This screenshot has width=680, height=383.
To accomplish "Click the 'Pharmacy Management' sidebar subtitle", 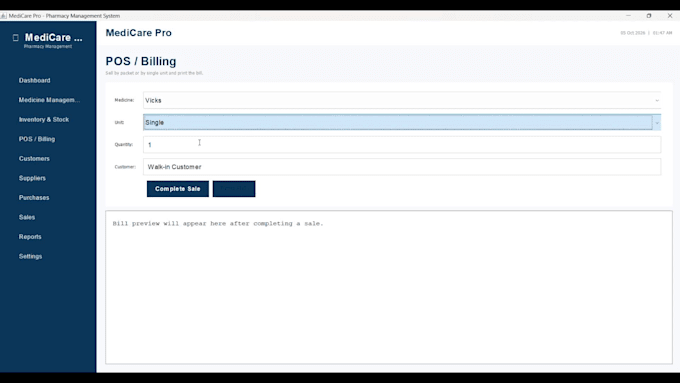I will (x=48, y=46).
